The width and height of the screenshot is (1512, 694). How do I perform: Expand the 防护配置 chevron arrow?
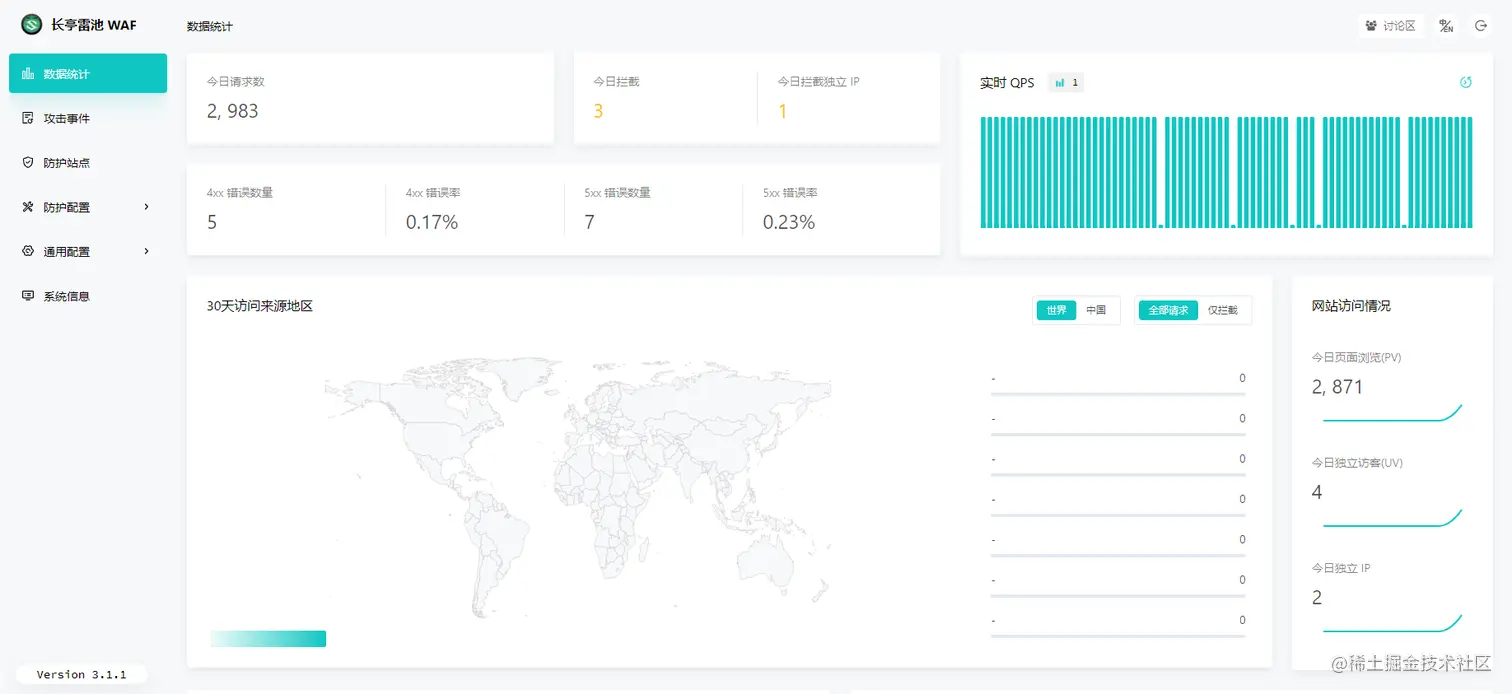(x=147, y=207)
